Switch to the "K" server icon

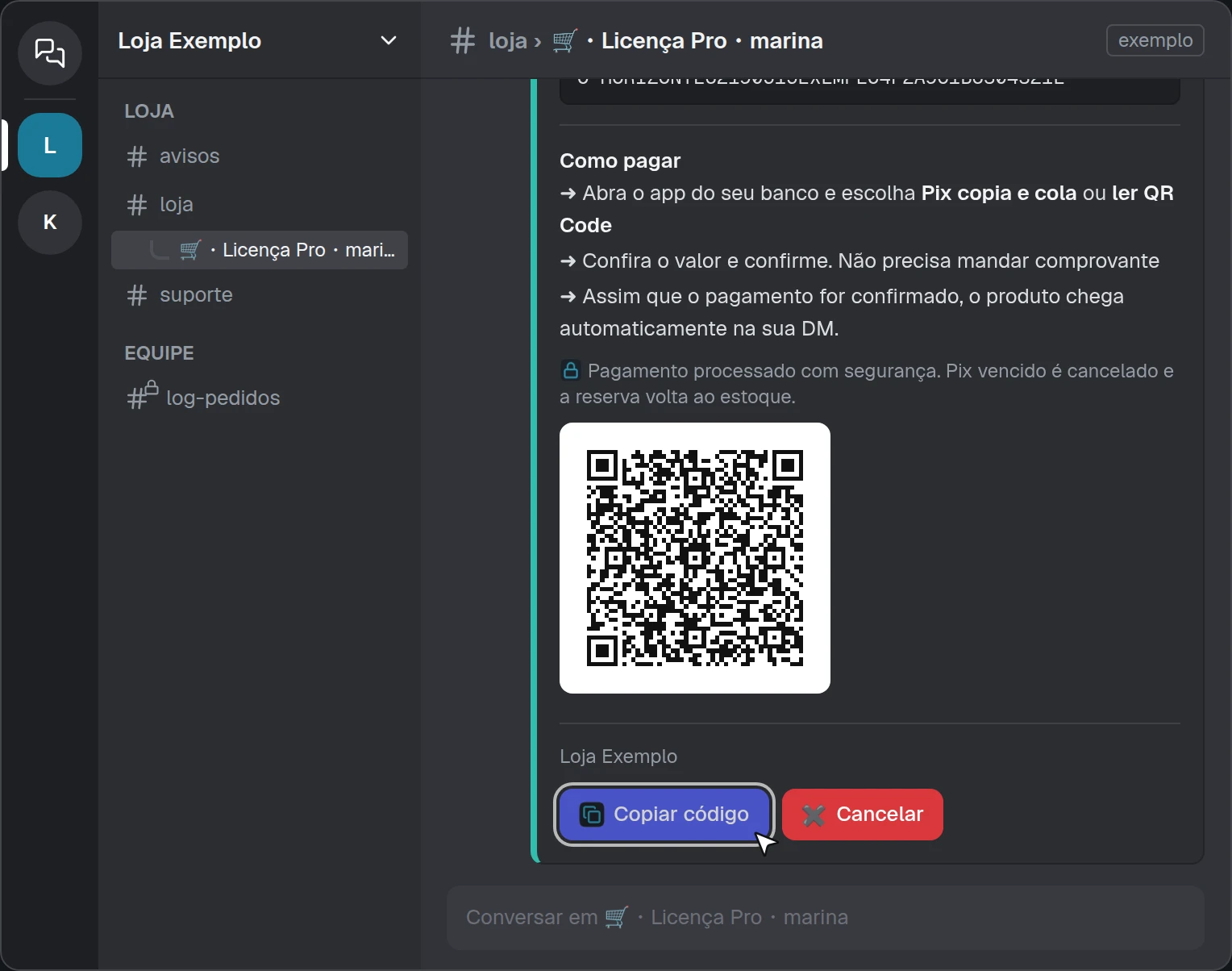point(50,223)
